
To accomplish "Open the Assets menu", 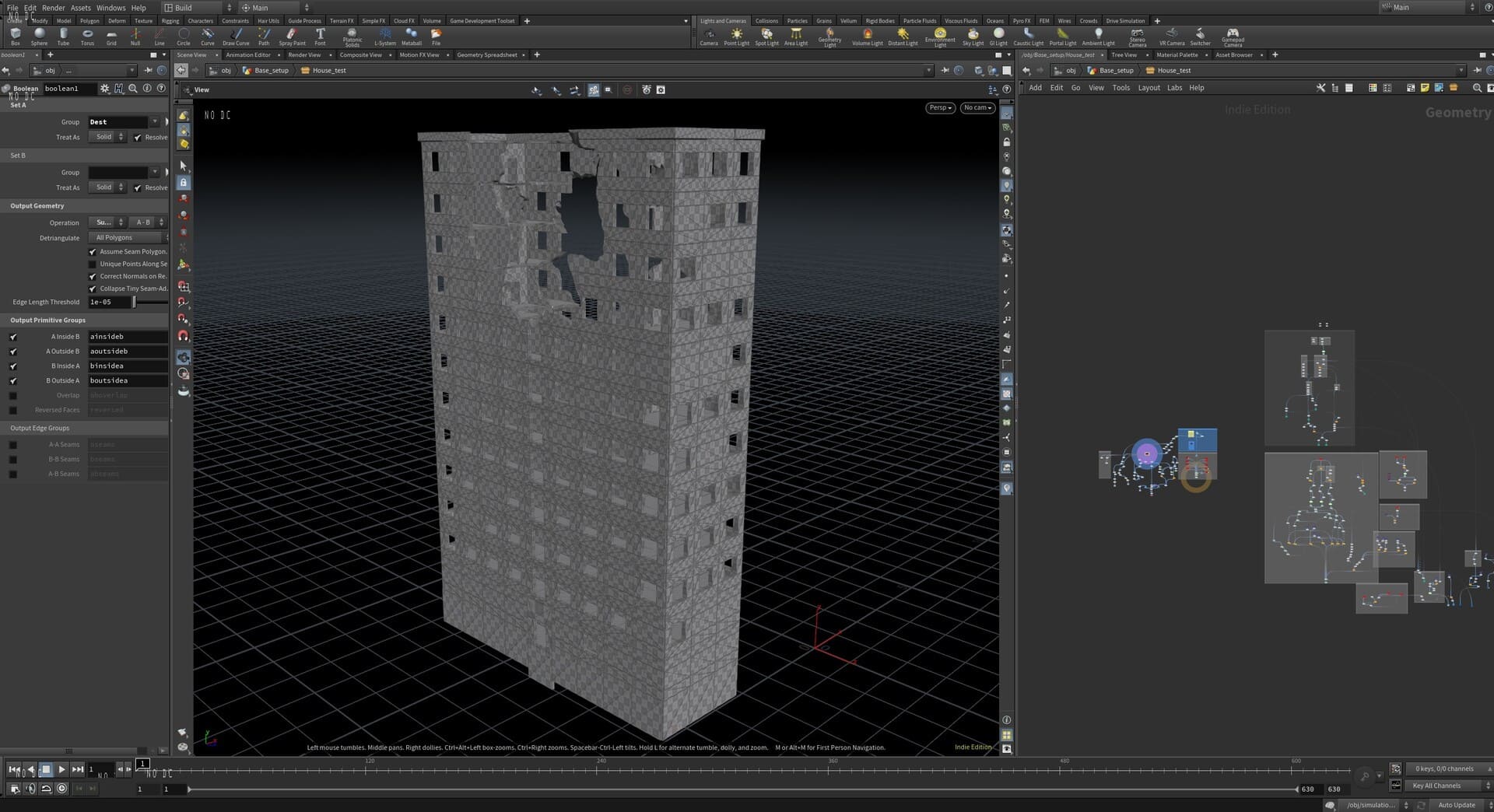I will click(81, 8).
